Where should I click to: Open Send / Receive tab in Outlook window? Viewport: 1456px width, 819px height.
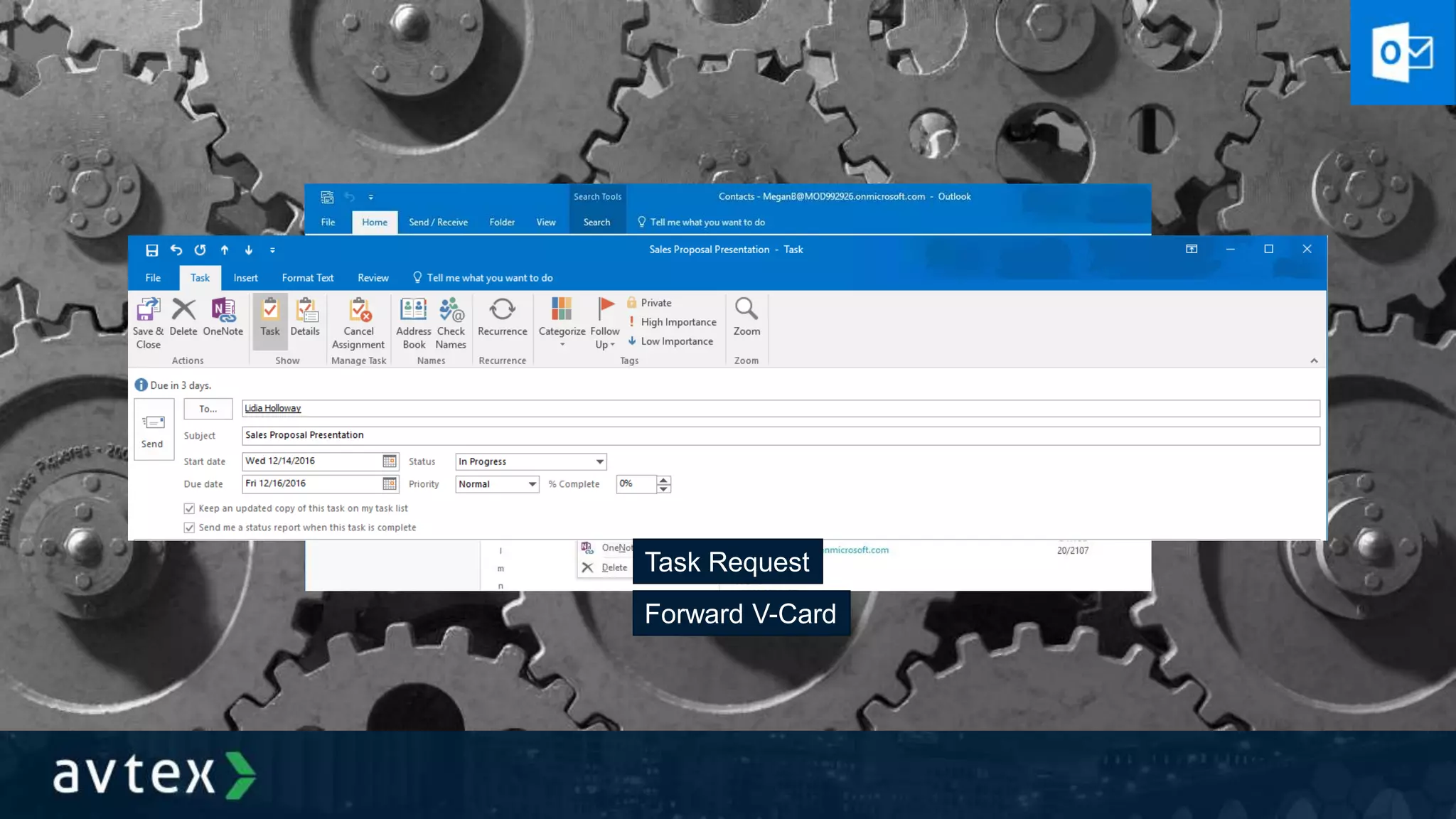438,223
